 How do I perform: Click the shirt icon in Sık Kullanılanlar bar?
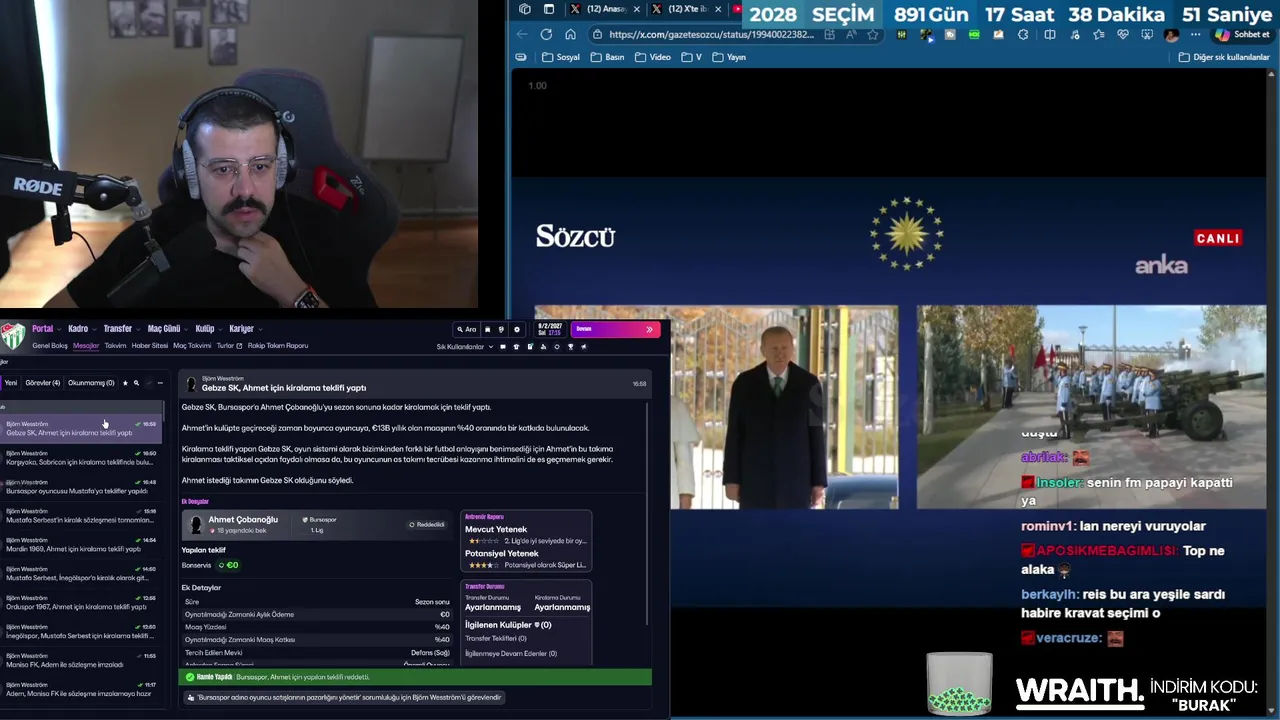tap(516, 347)
